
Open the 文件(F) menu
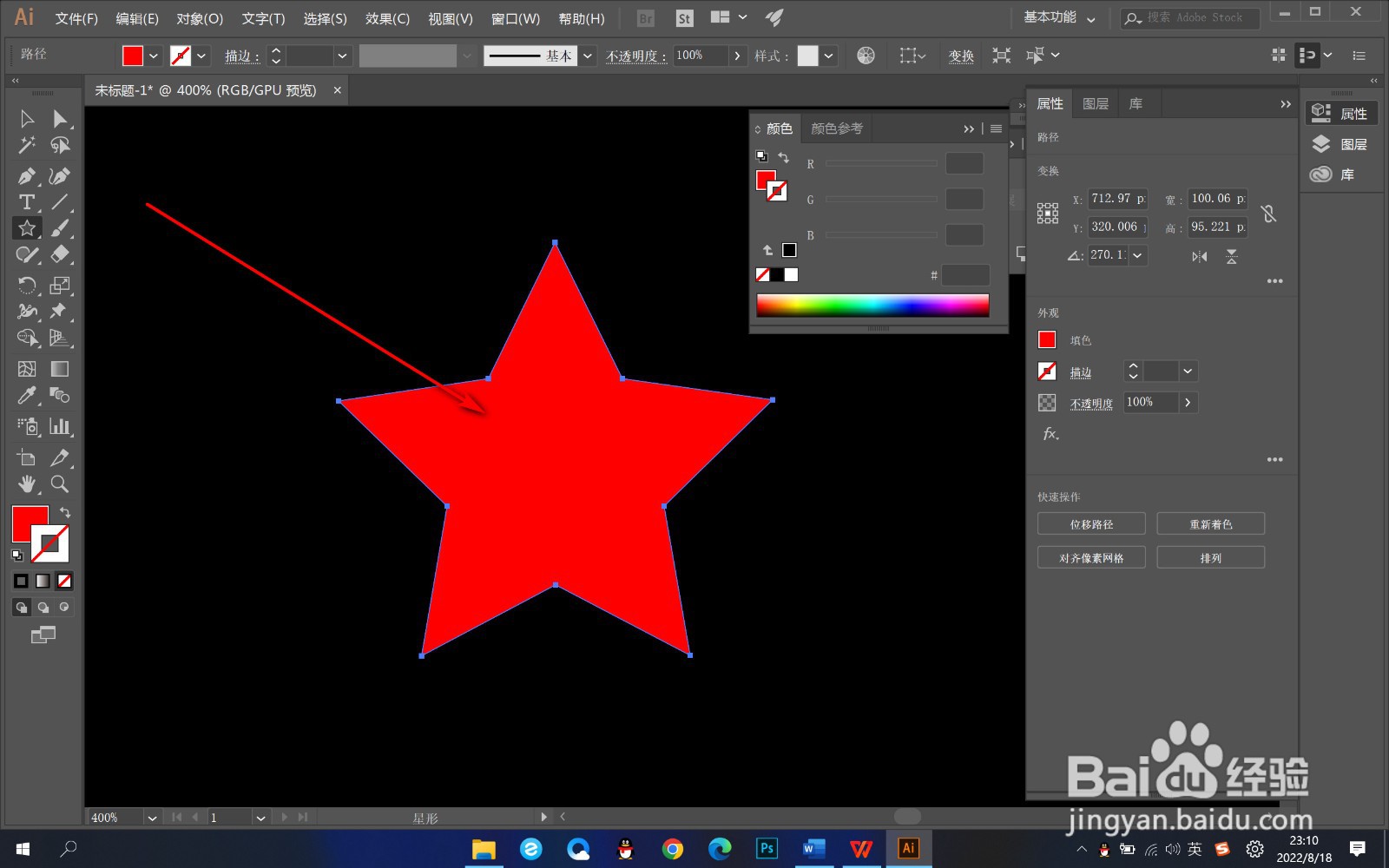(x=76, y=18)
